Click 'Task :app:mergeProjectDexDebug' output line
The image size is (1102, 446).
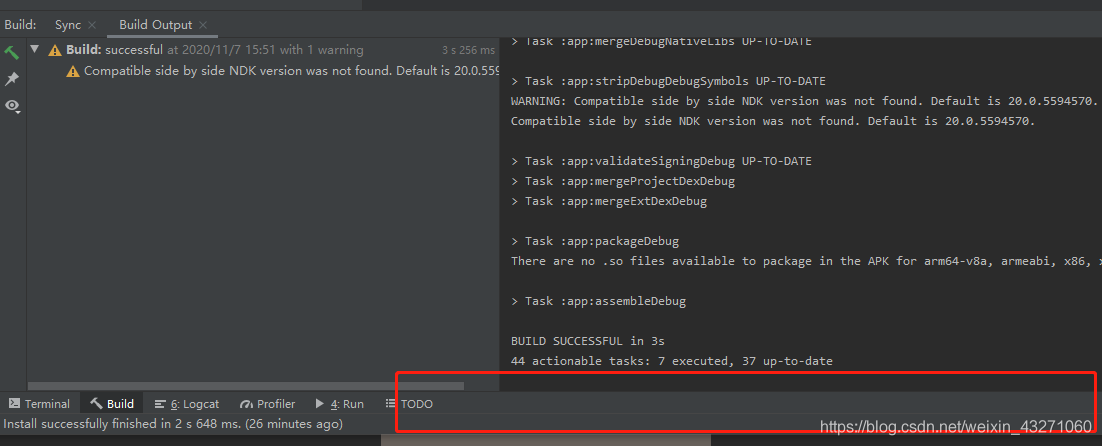click(x=623, y=181)
